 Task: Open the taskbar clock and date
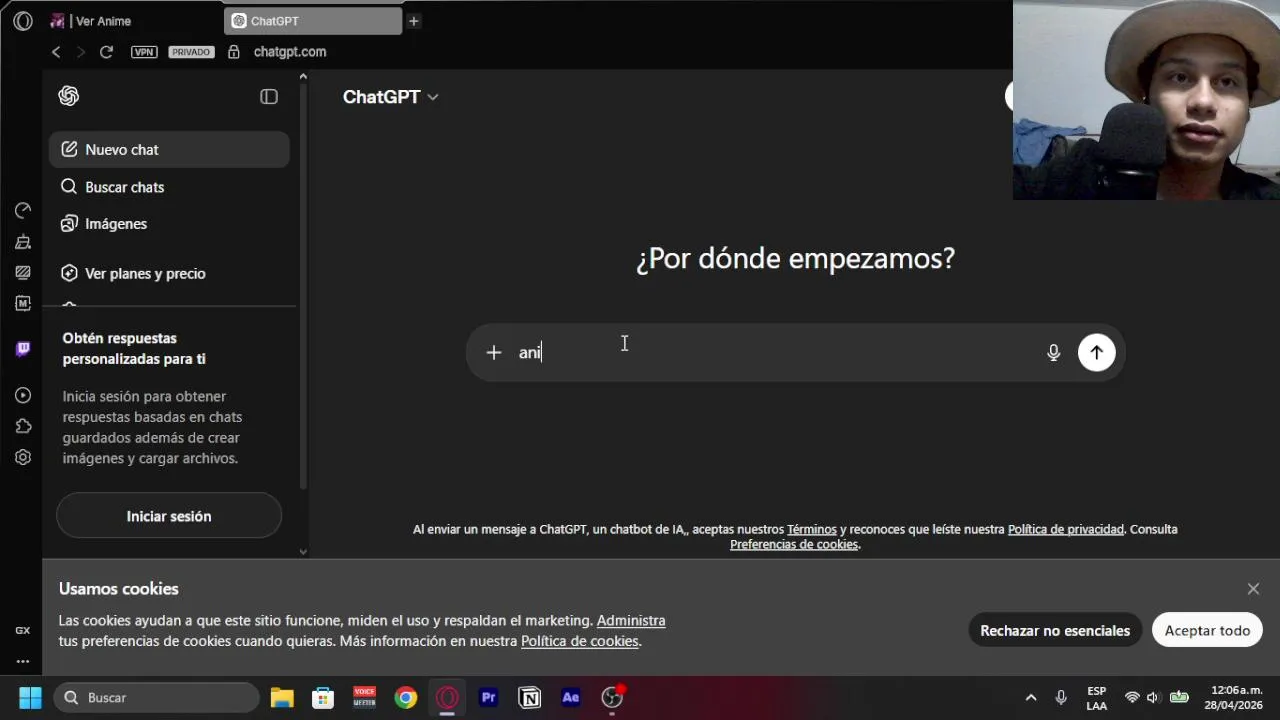(1236, 698)
